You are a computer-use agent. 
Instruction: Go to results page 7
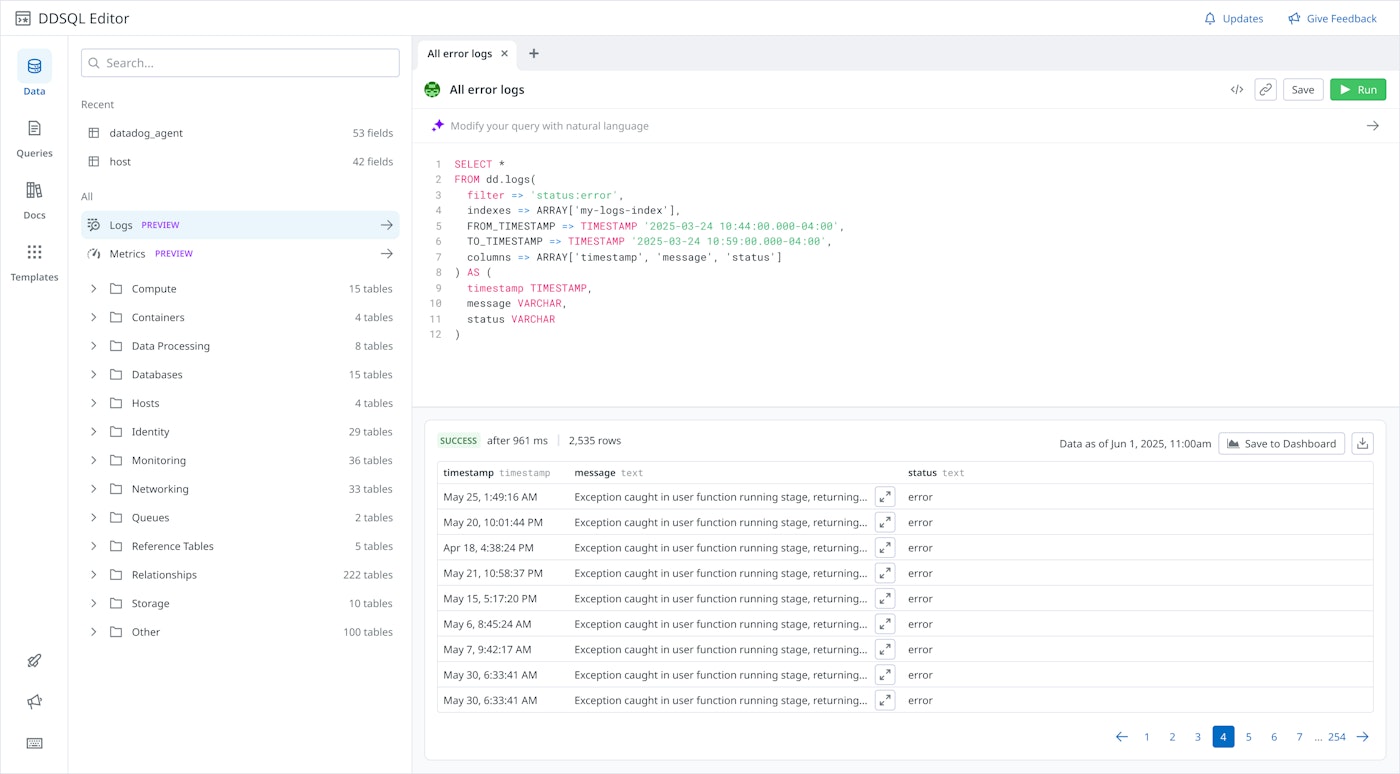pyautogui.click(x=1299, y=737)
